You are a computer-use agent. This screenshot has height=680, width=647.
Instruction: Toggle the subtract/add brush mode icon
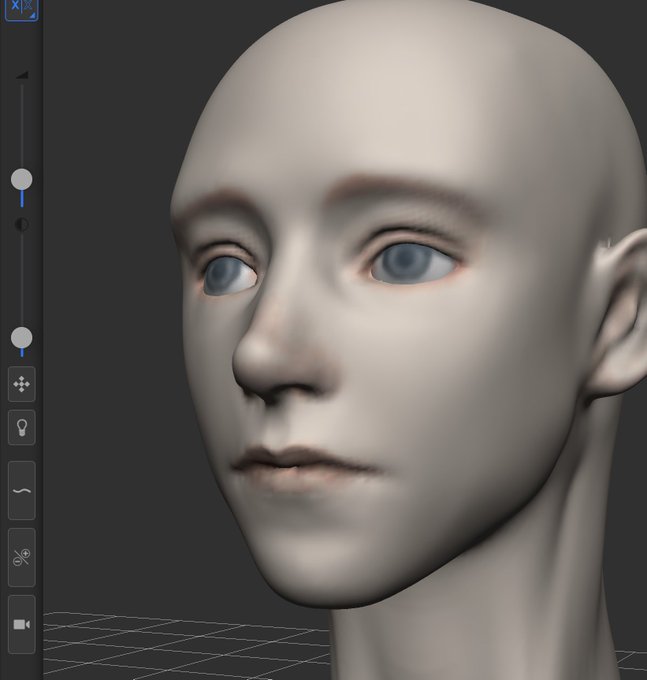pos(22,557)
